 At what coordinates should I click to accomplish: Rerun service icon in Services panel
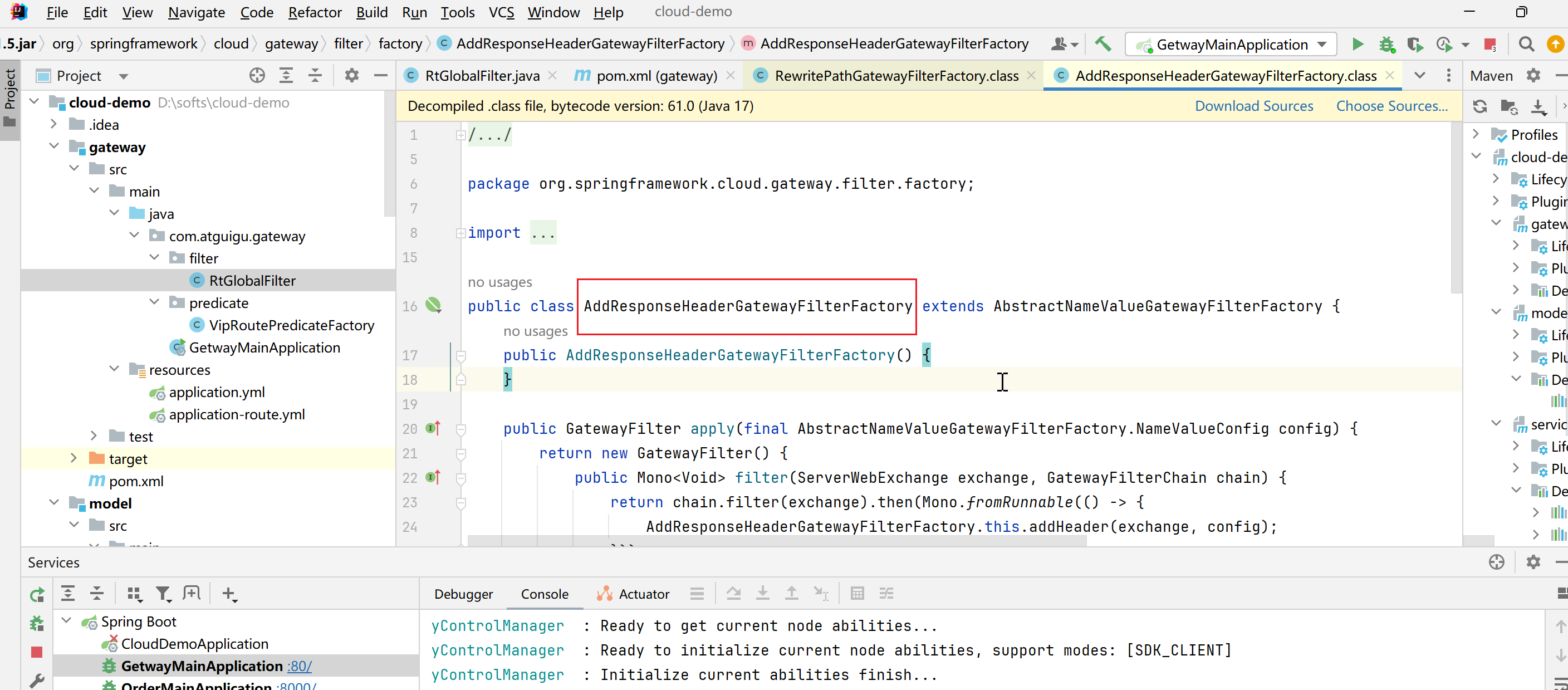coord(37,594)
